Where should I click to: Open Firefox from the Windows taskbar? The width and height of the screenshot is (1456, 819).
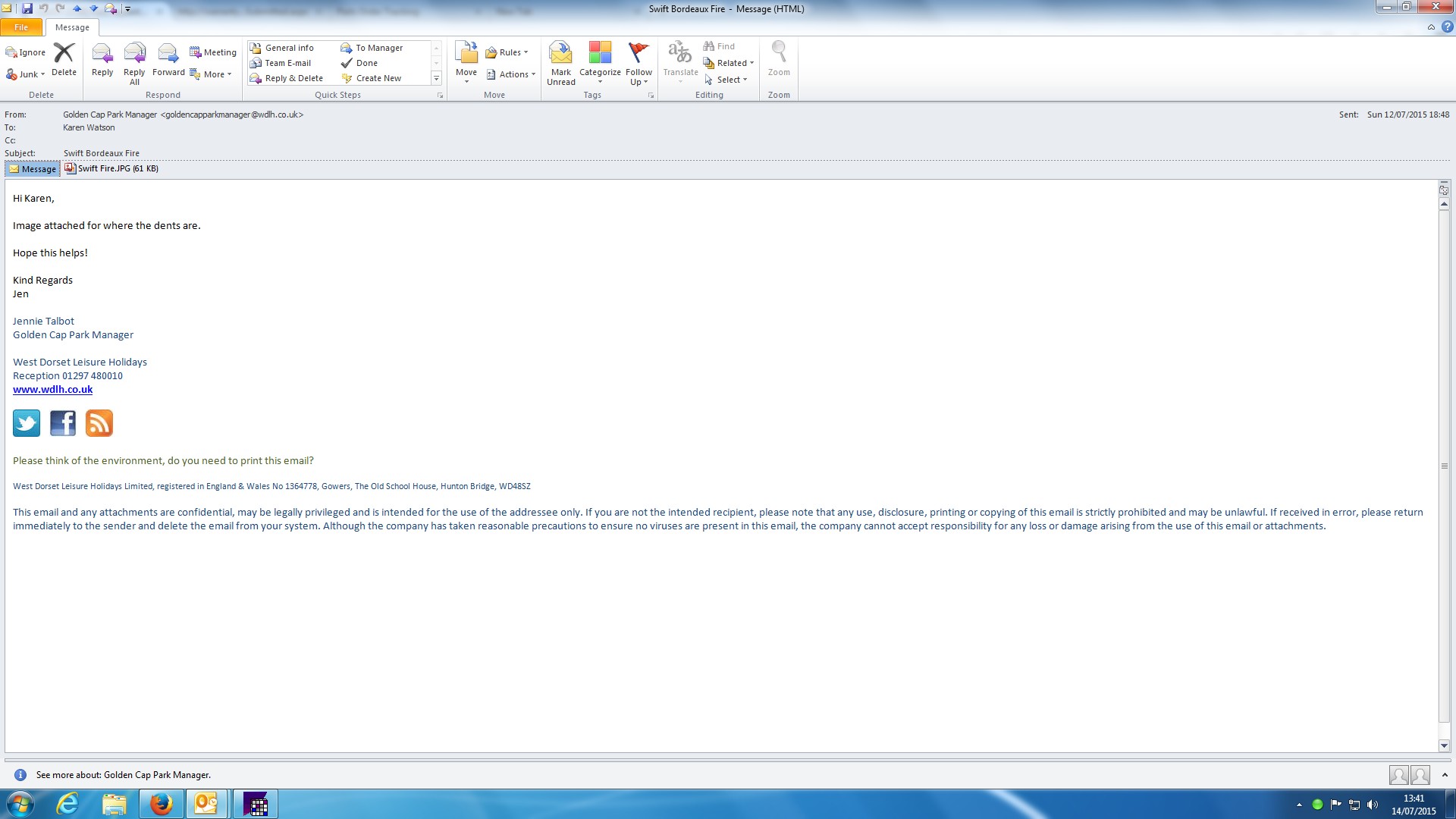click(161, 804)
